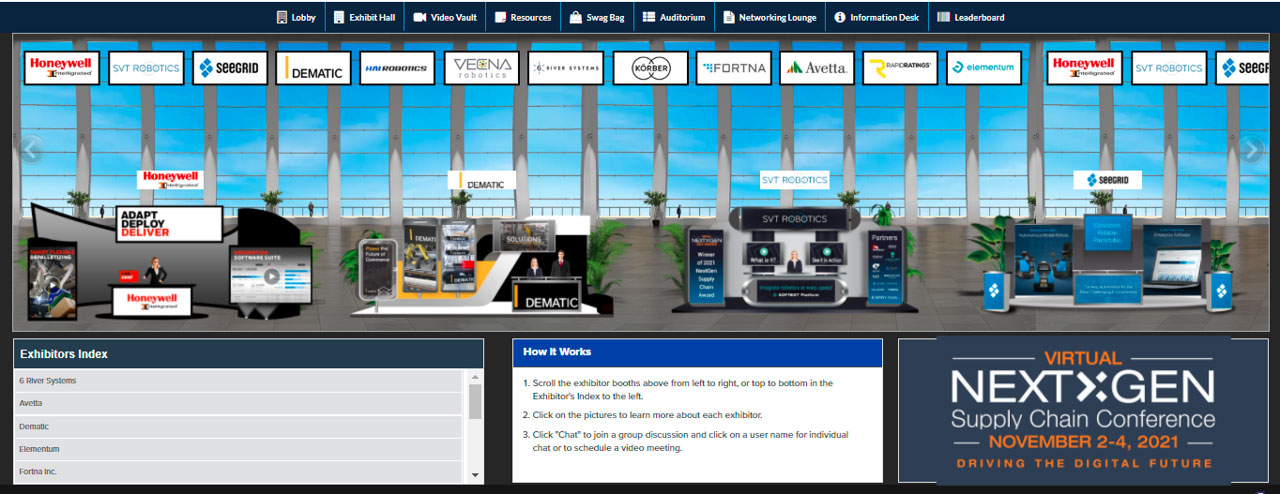This screenshot has width=1280, height=494.
Task: Select 6 River Systems in Exhibitors Index
Action: [238, 381]
